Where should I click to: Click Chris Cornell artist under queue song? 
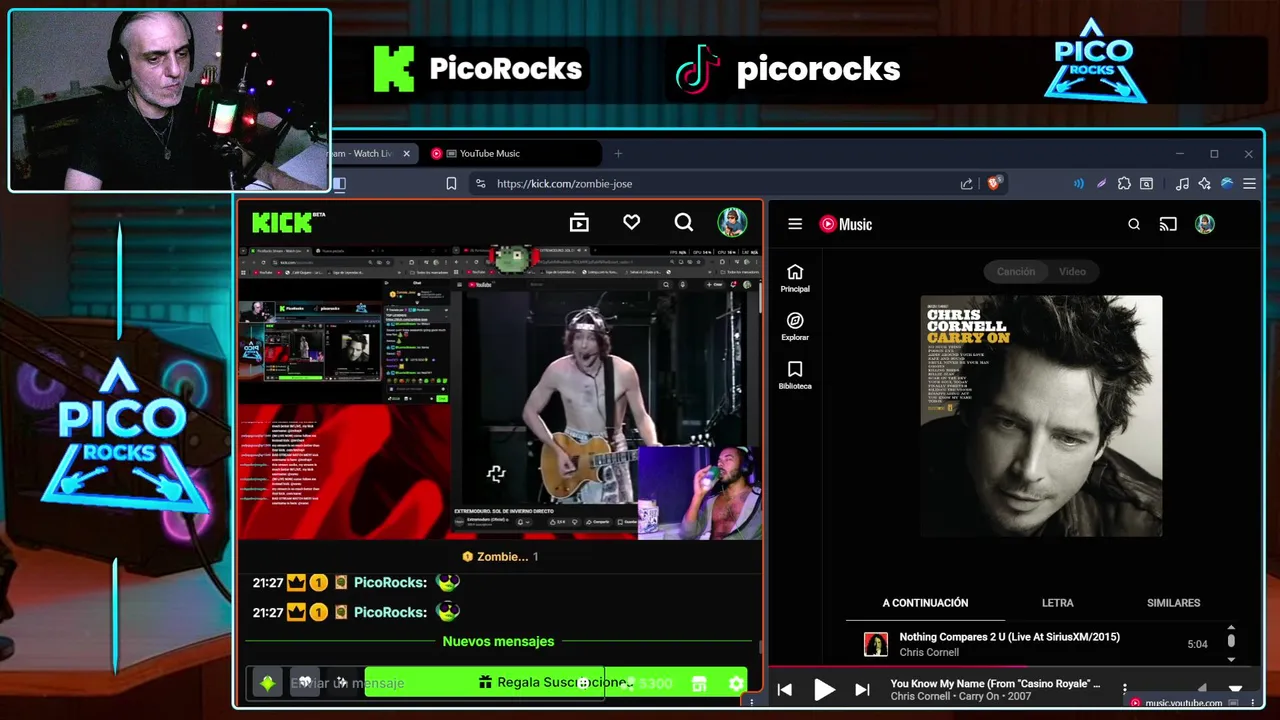pyautogui.click(x=929, y=652)
